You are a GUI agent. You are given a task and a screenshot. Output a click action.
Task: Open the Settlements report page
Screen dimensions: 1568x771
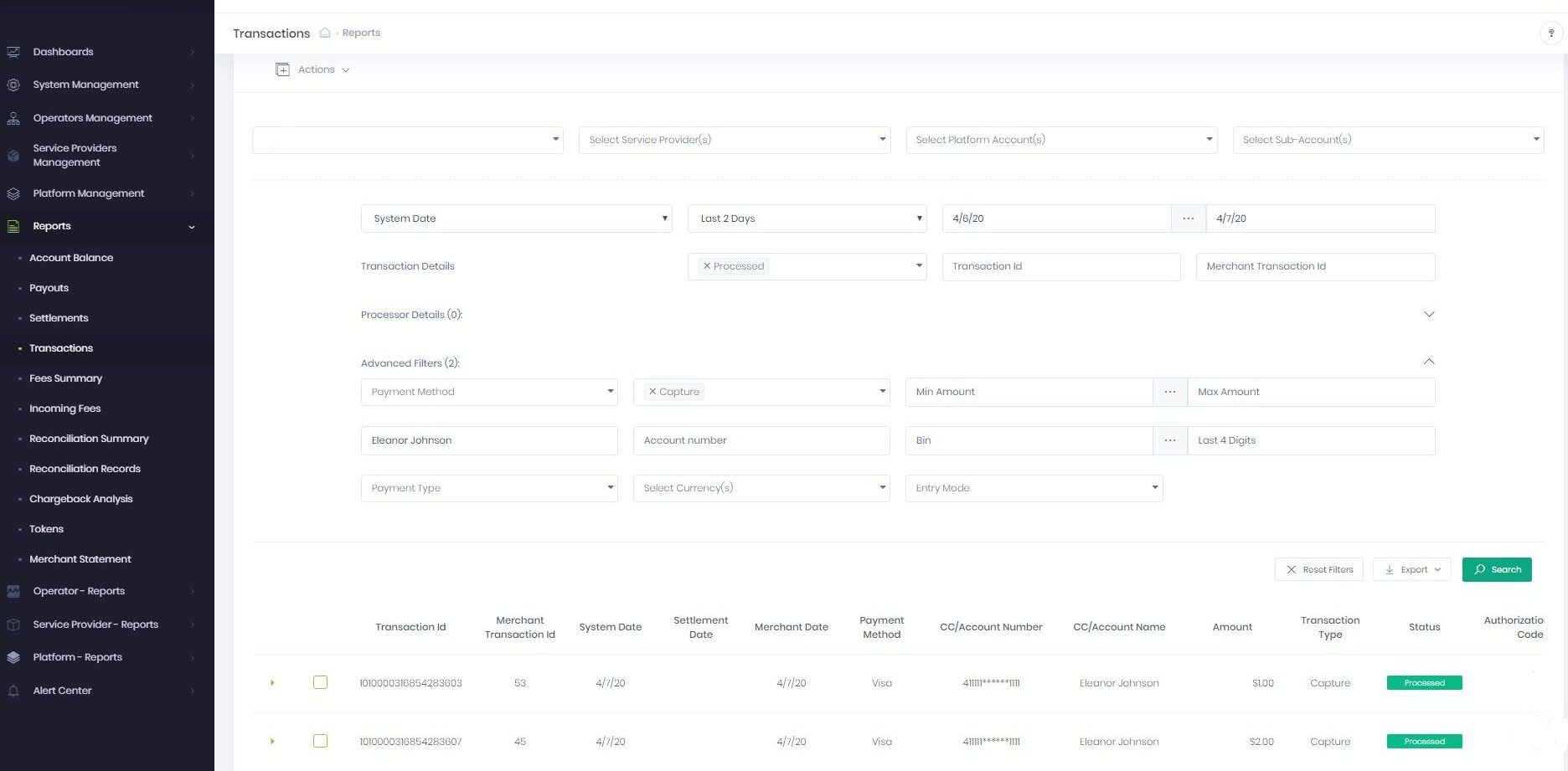[x=59, y=318]
